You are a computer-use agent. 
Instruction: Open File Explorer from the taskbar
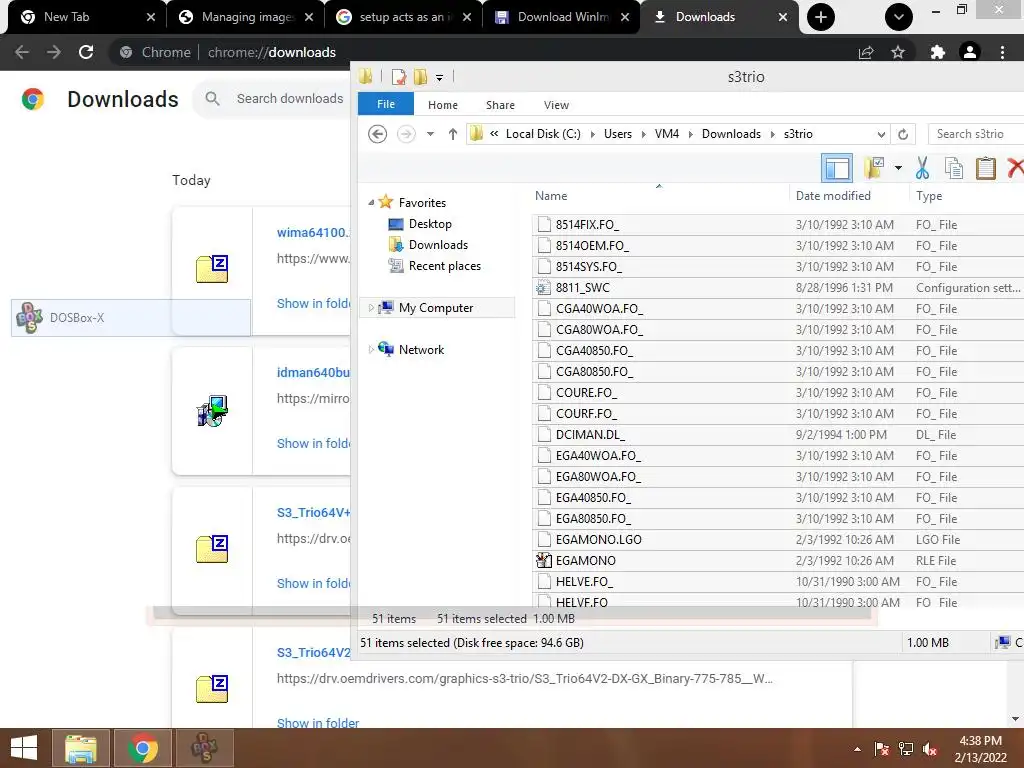81,748
